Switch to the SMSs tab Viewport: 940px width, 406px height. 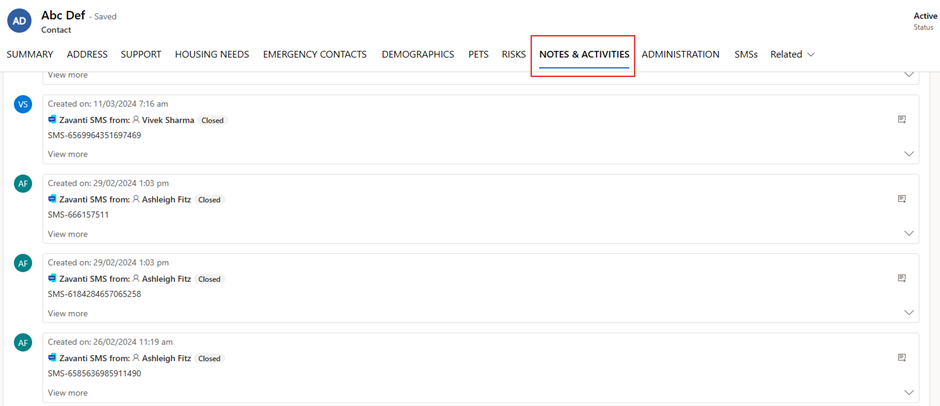(x=746, y=54)
